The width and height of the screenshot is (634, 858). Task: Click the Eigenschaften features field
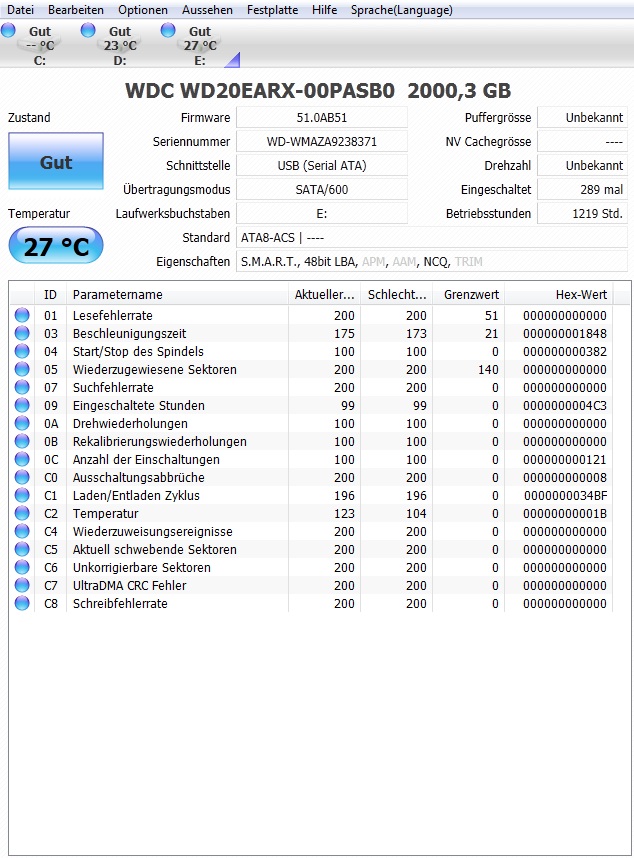tap(432, 262)
